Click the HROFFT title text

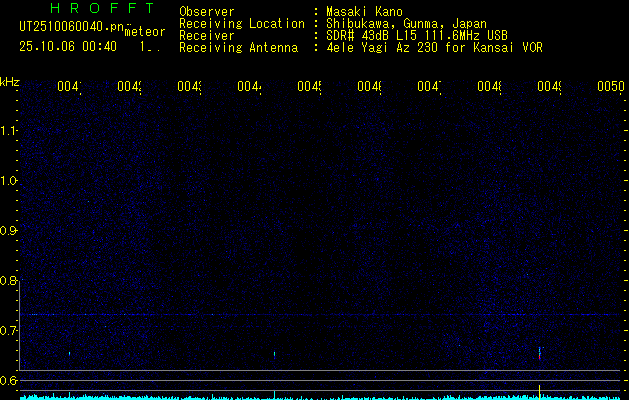point(102,8)
